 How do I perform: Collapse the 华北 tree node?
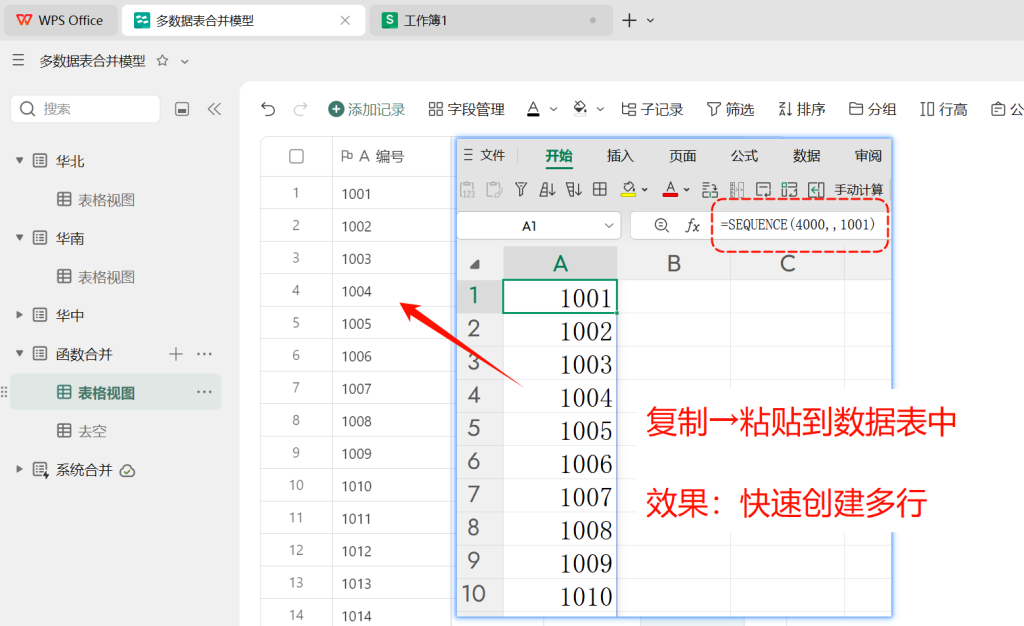pos(20,161)
